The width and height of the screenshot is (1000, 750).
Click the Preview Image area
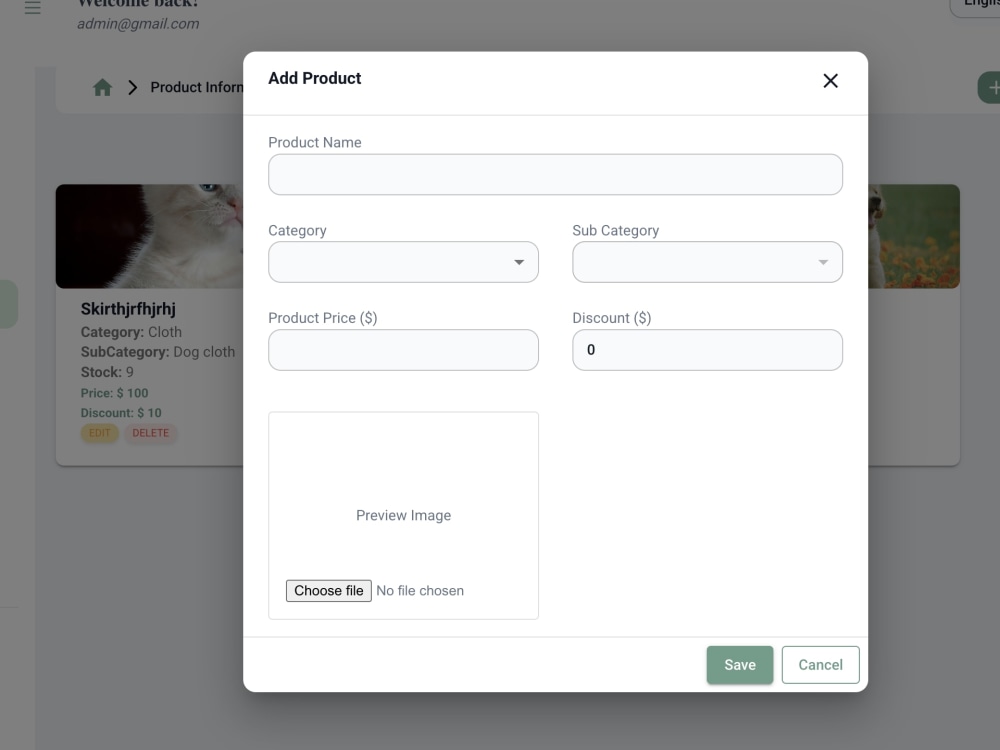403,515
